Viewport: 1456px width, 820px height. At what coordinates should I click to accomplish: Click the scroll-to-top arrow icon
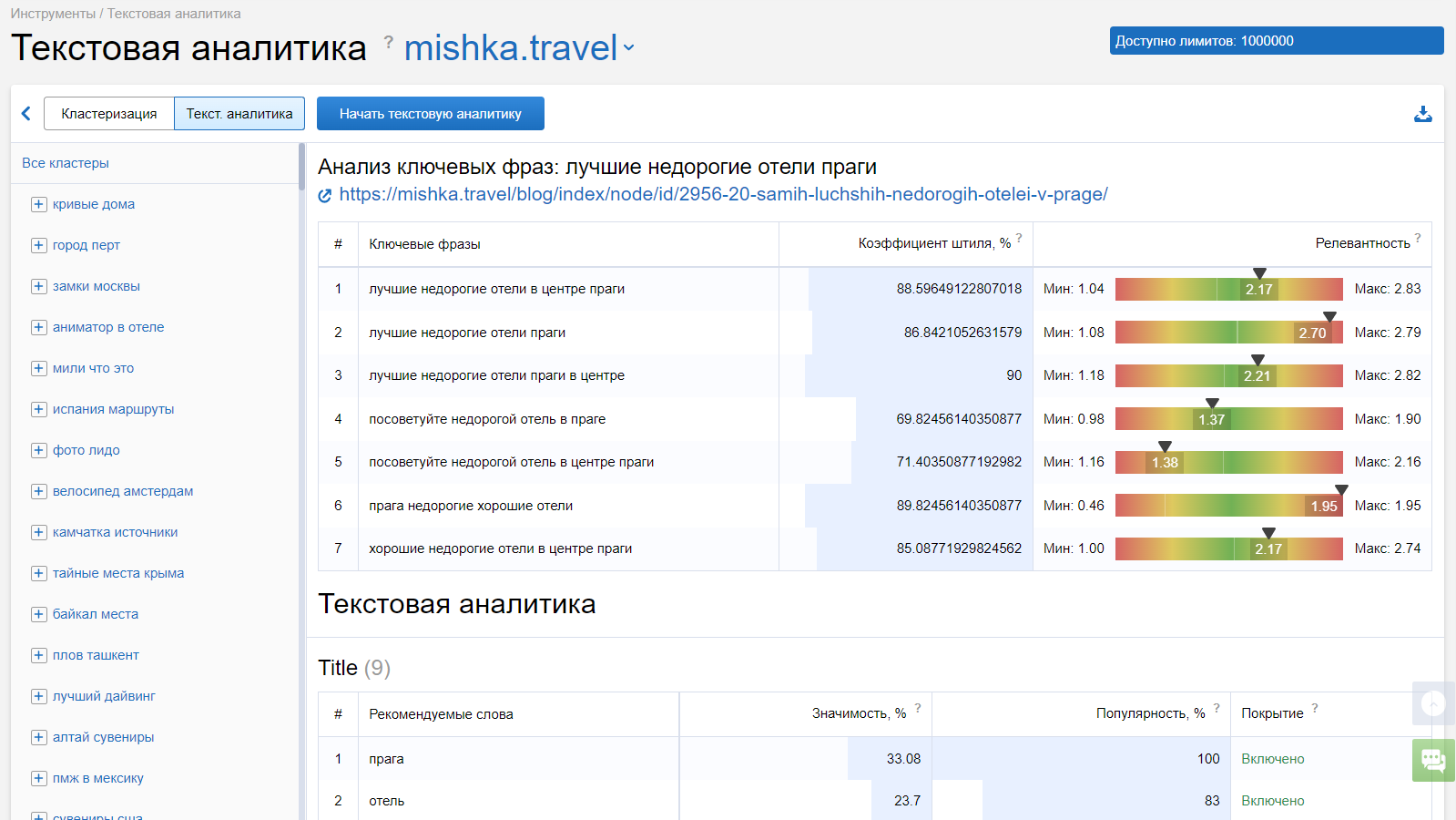click(1433, 703)
